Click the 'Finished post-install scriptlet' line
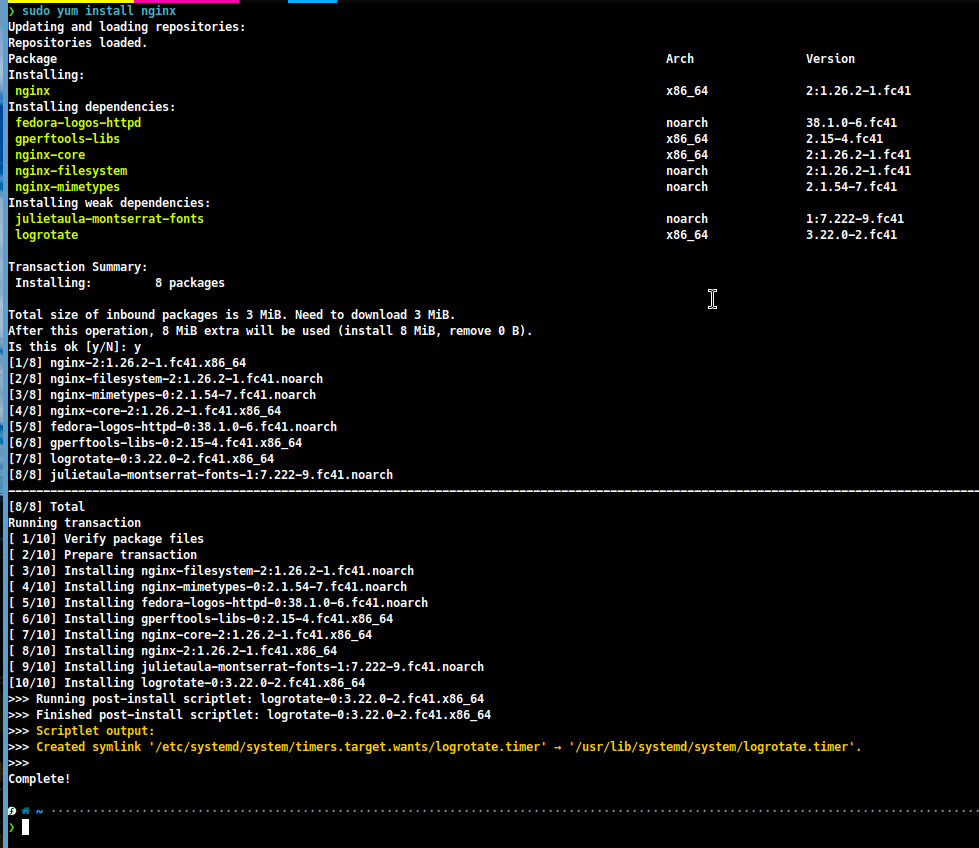Image resolution: width=979 pixels, height=848 pixels. 250,715
